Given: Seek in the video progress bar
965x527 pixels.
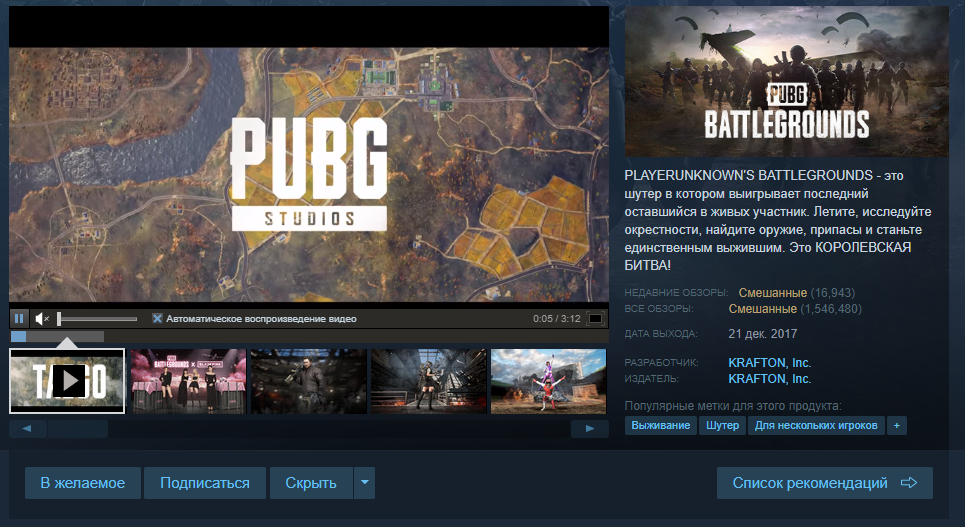Looking at the screenshot, I should click(x=309, y=336).
